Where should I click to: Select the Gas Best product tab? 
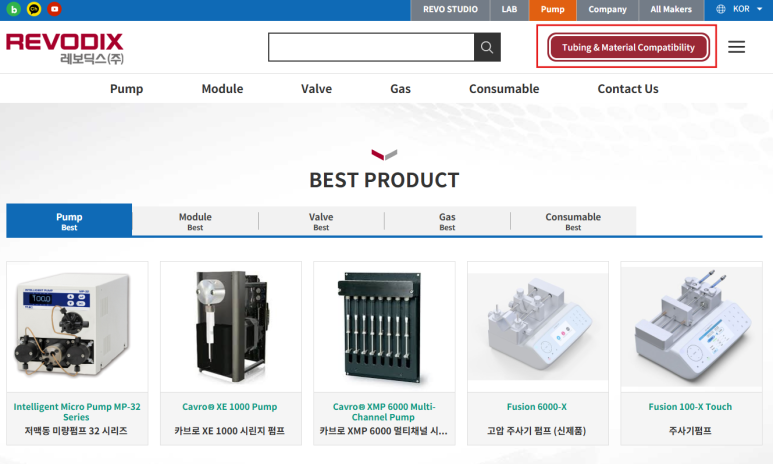[447, 221]
